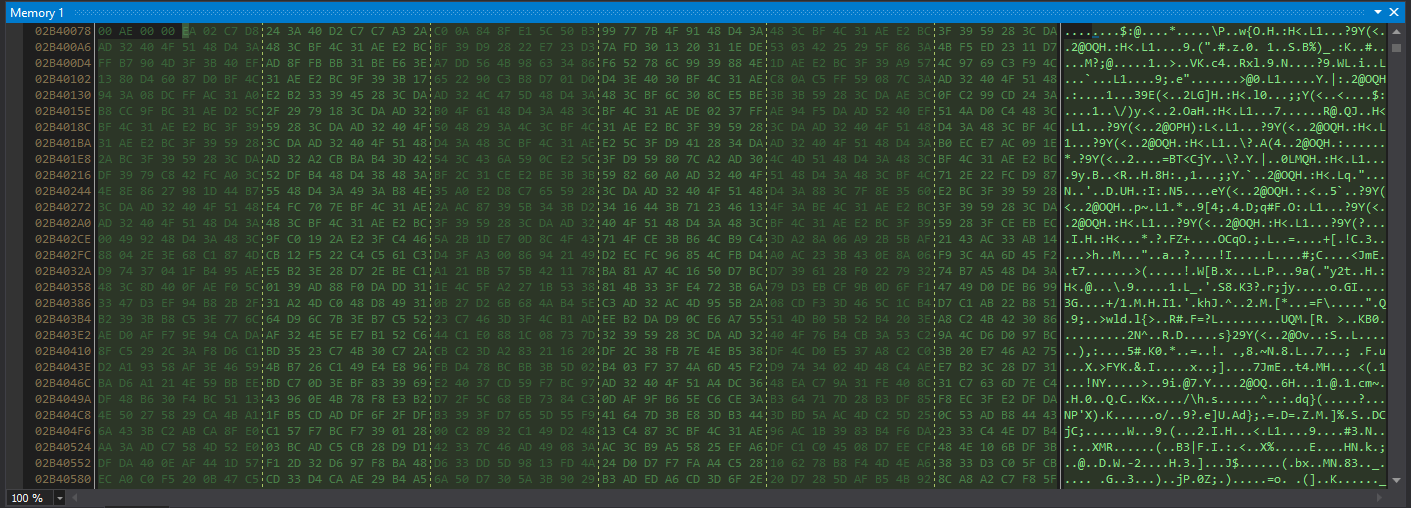Screen dimensions: 1411x508
Task: Click memory address 02B40244
Action: coord(63,192)
